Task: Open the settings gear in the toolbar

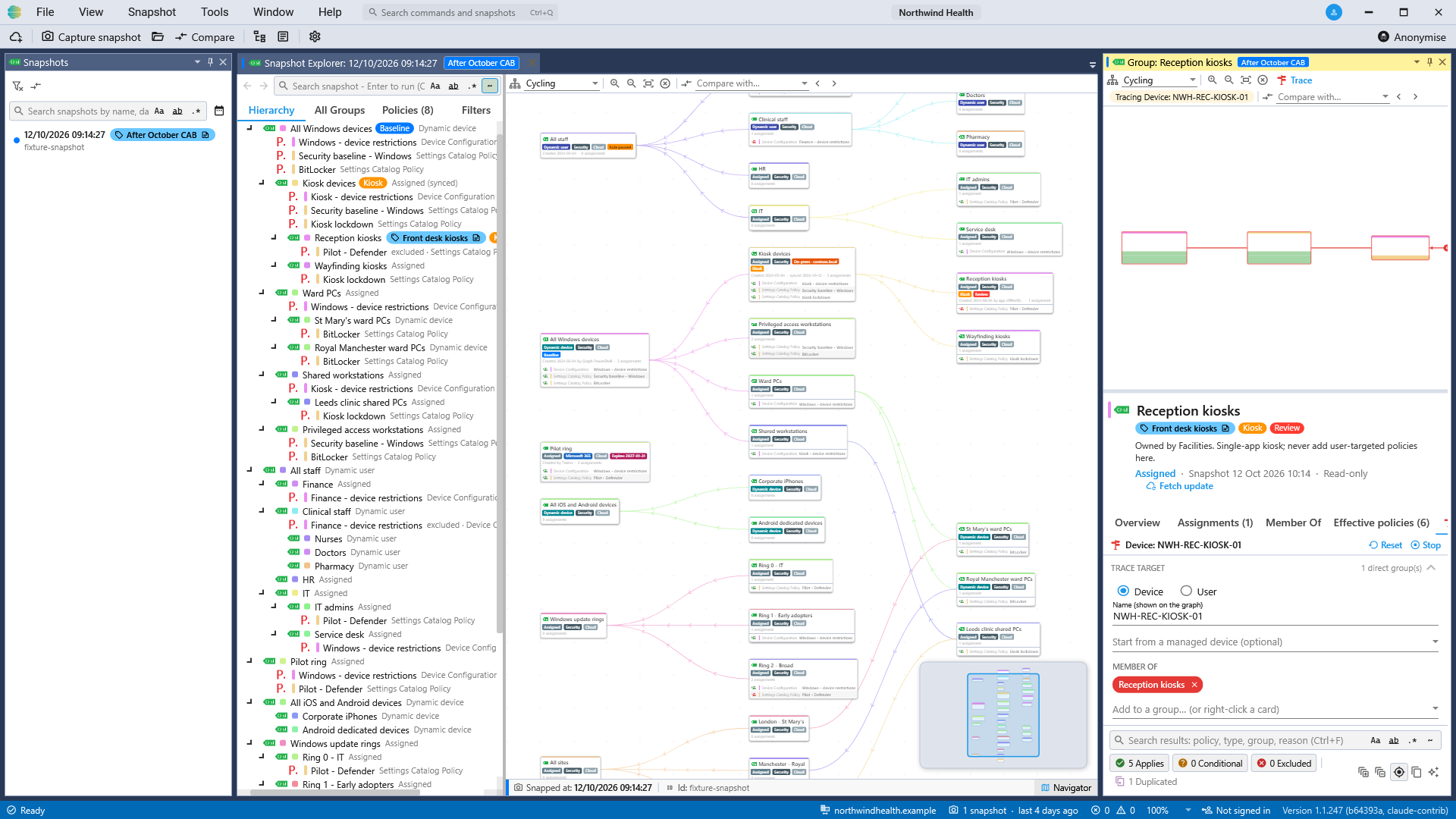Action: [x=315, y=36]
